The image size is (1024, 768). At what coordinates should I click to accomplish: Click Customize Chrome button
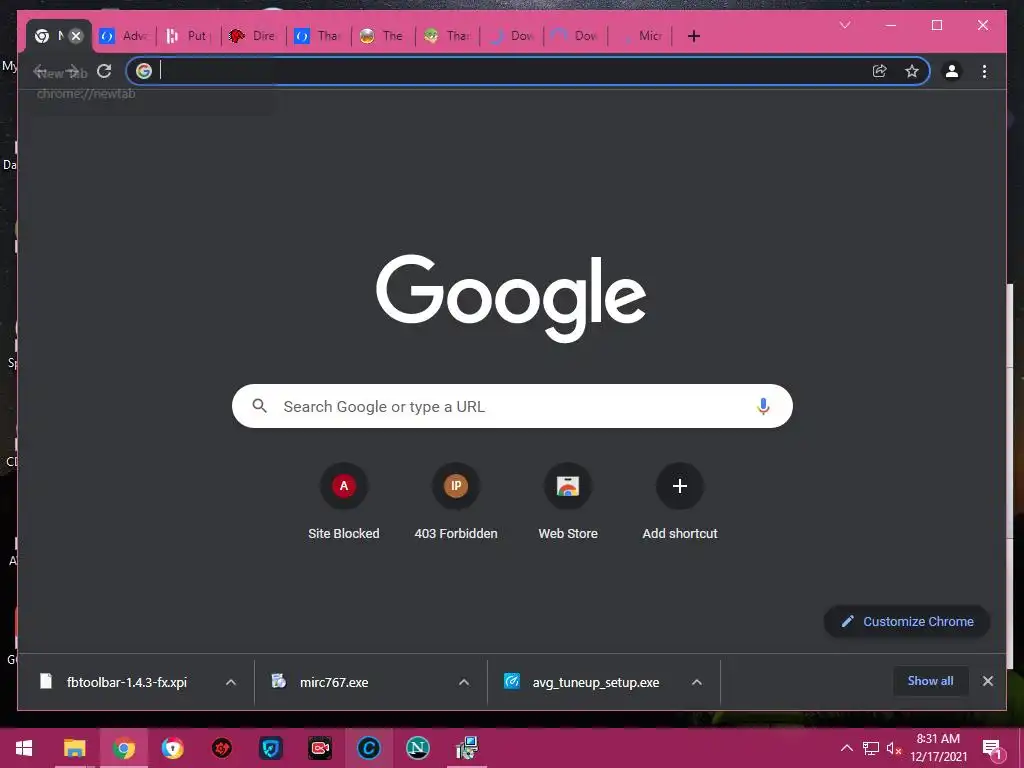907,622
